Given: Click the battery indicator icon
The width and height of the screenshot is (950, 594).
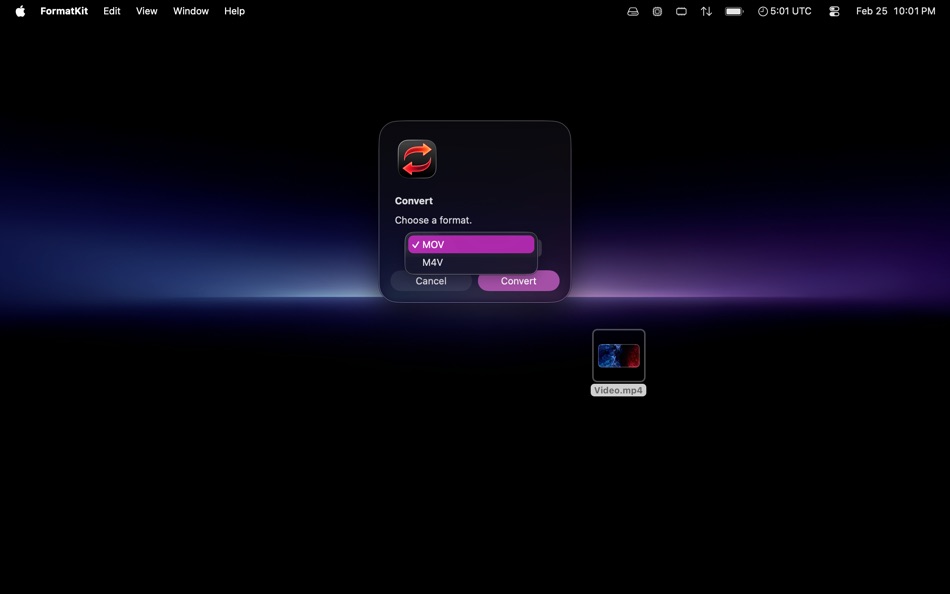Looking at the screenshot, I should point(733,11).
